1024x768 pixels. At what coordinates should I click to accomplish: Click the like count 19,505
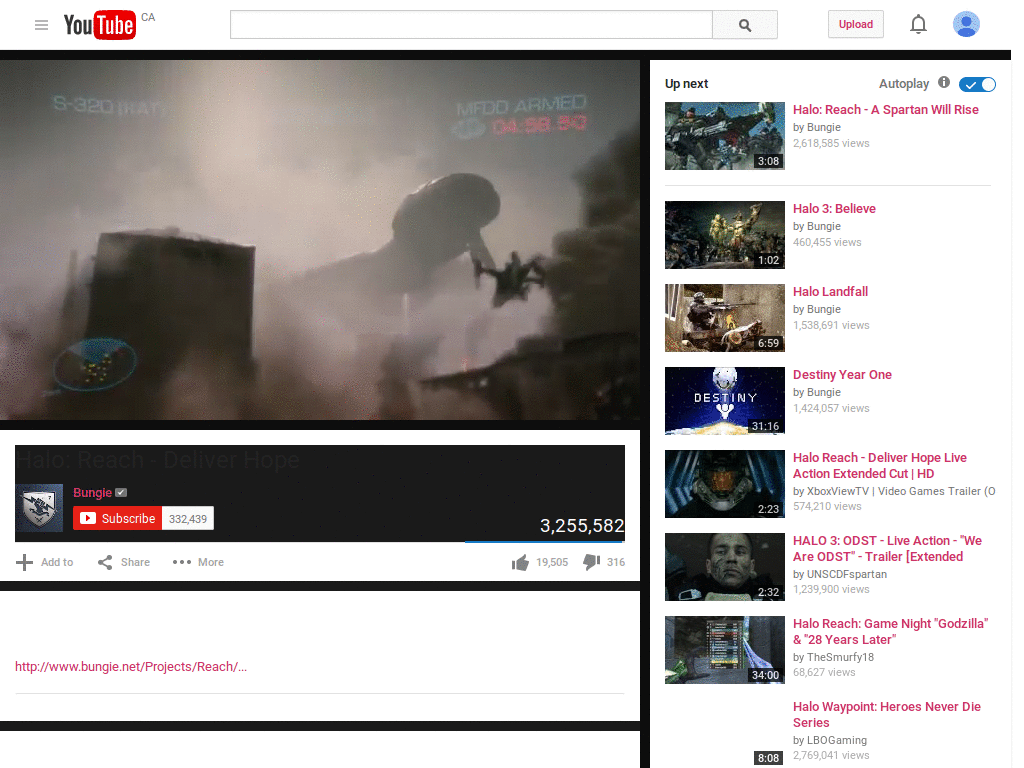point(552,562)
